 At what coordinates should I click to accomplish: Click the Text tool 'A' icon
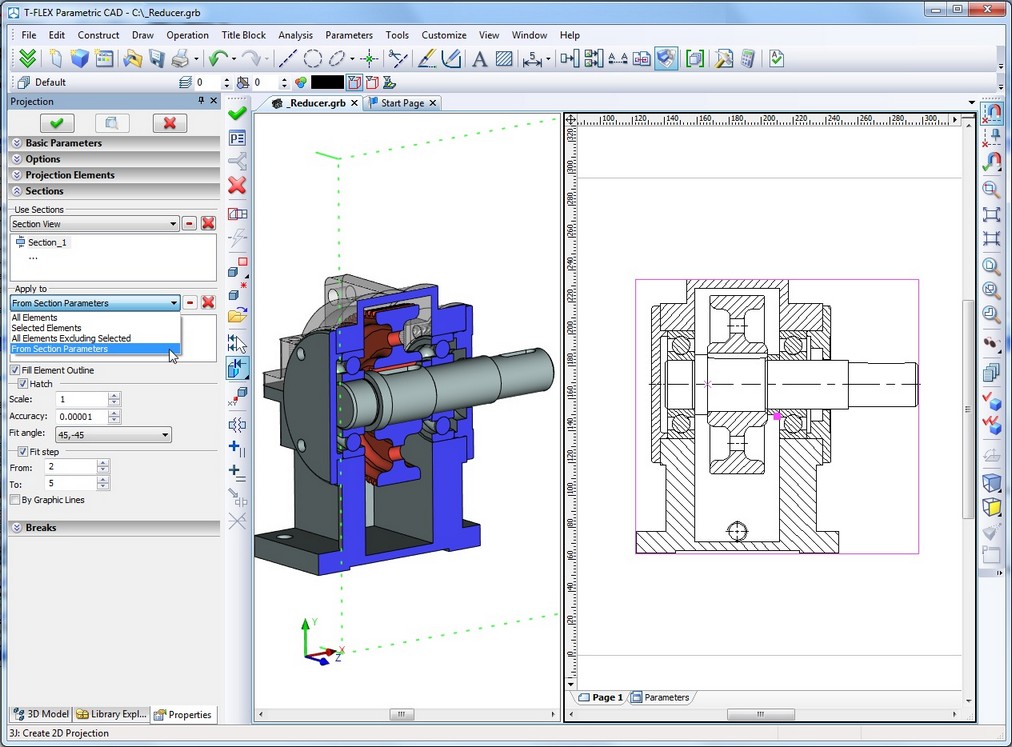(479, 59)
